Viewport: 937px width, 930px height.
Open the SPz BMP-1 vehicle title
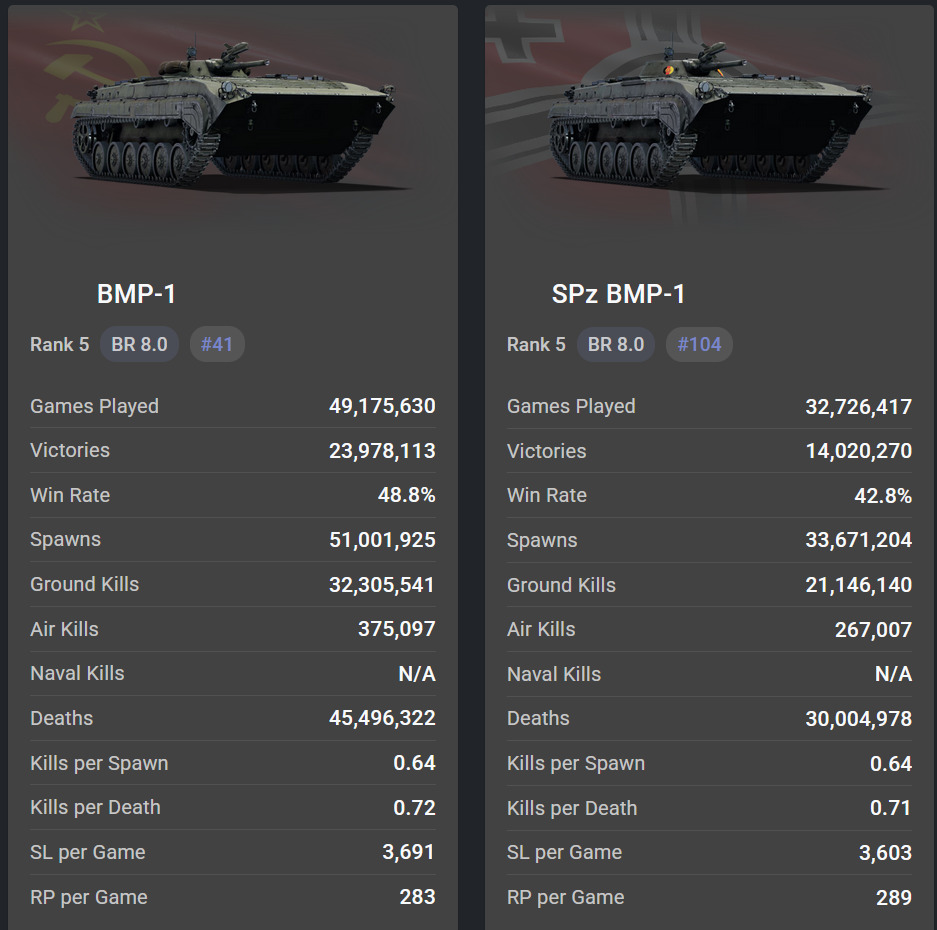[619, 294]
